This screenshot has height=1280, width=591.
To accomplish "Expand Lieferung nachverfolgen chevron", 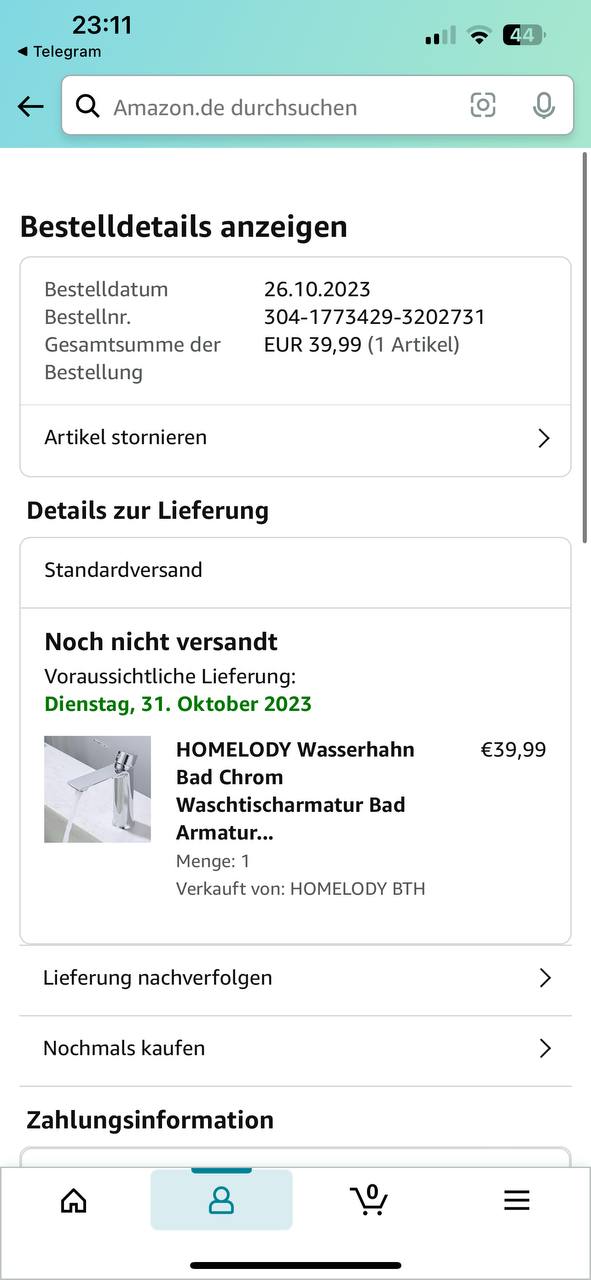I will coord(545,978).
